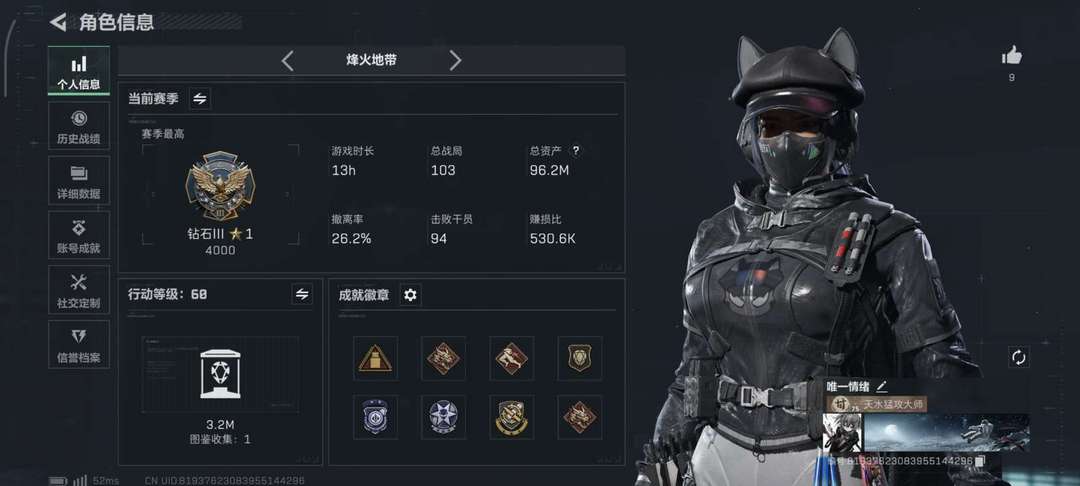
Task: Rotate the character with the refresh icon
Action: pos(1019,357)
